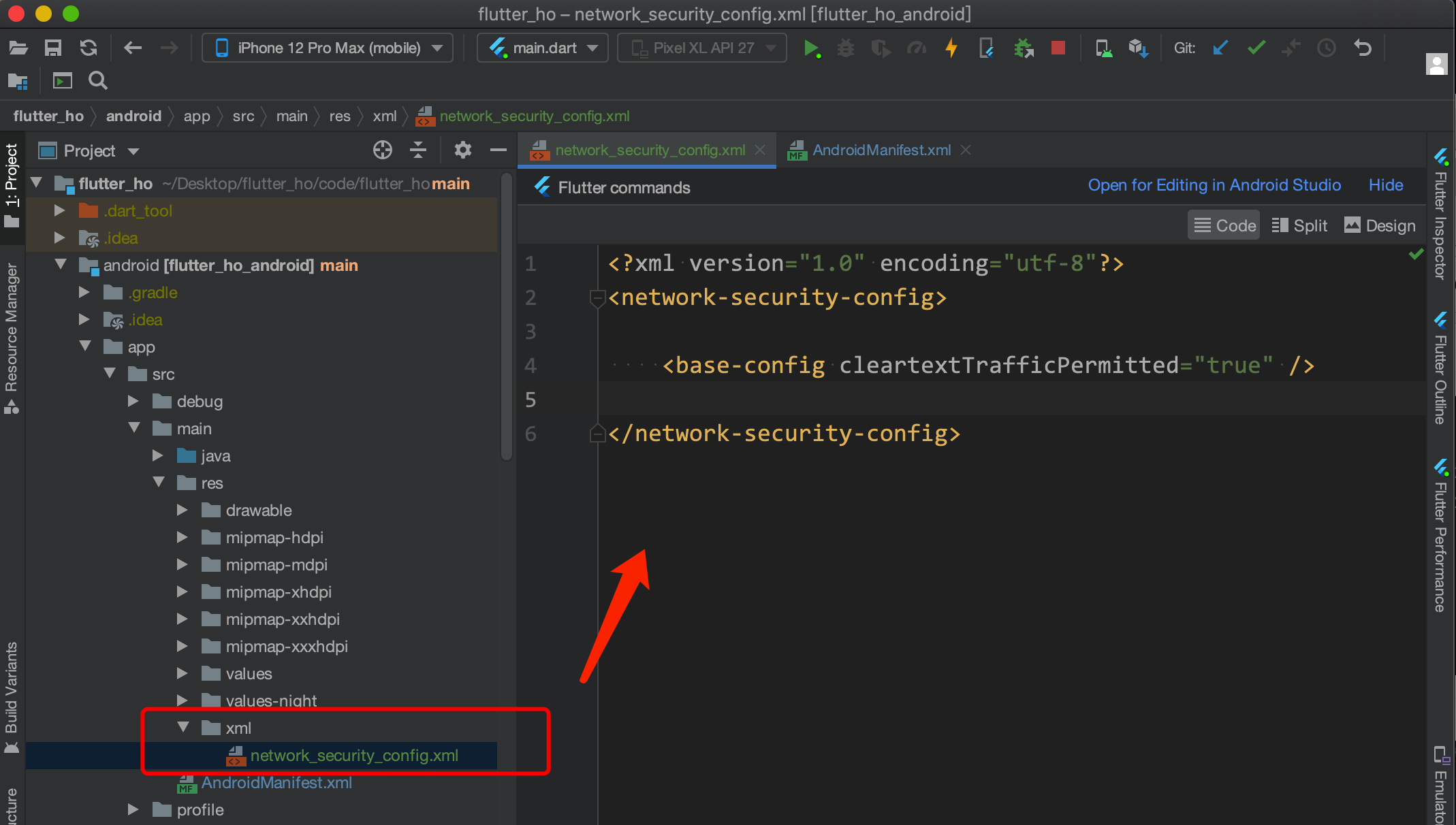
Task: Start debugging with the bug icon
Action: 845,48
